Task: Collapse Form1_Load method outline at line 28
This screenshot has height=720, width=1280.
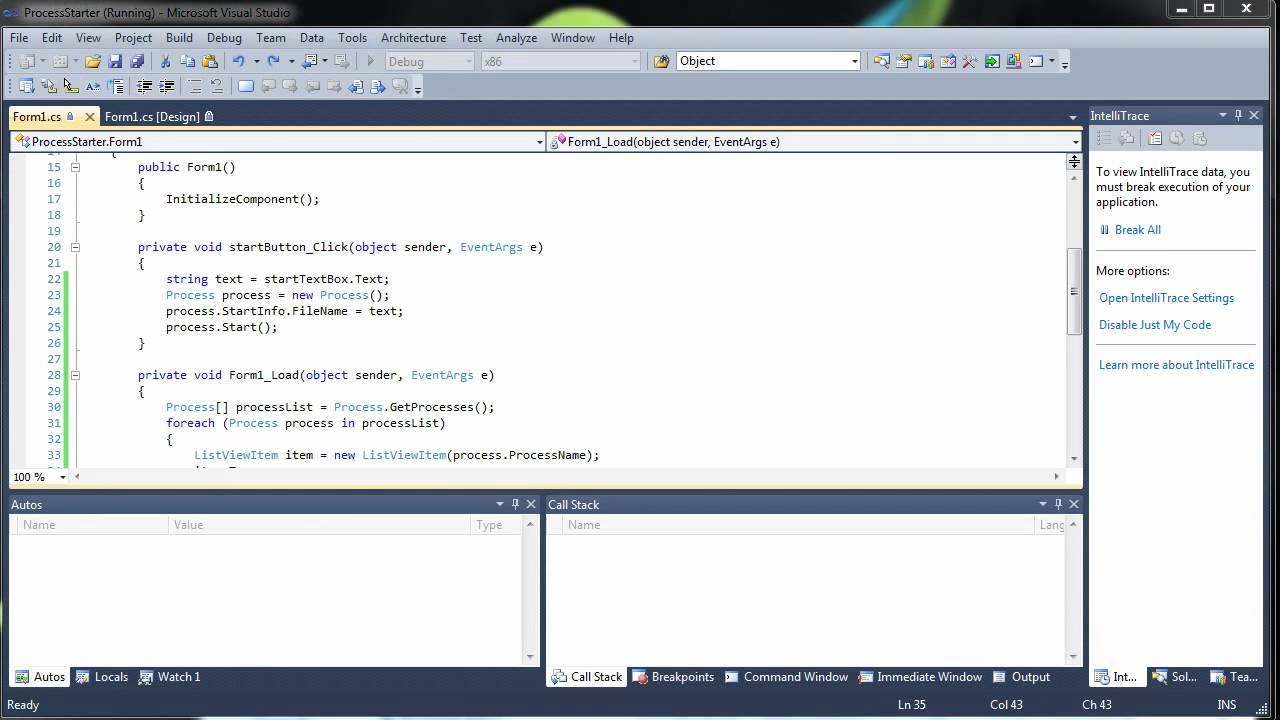Action: click(x=75, y=375)
